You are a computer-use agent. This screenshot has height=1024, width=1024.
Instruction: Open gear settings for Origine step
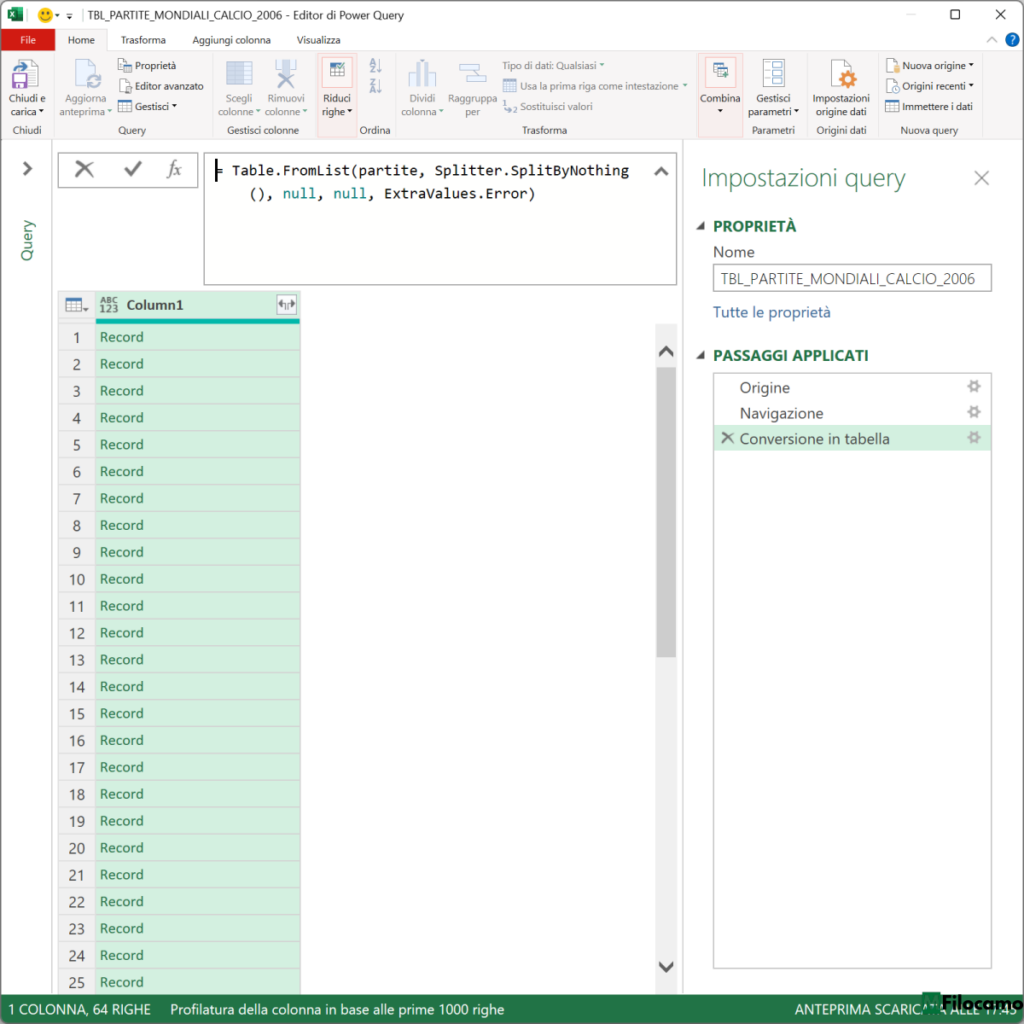pos(974,387)
